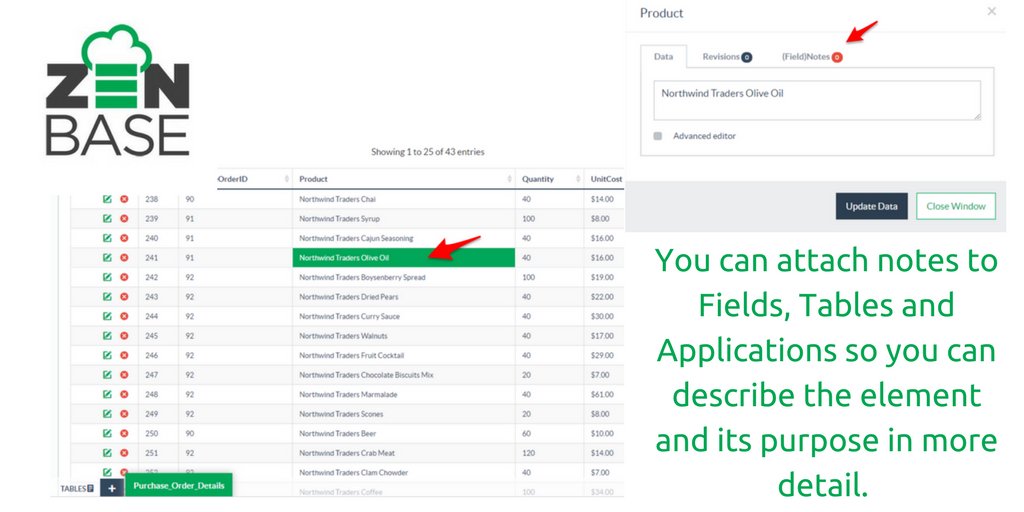Enable the Advanced editor checkbox
This screenshot has width=1024, height=512.
pyautogui.click(x=658, y=136)
